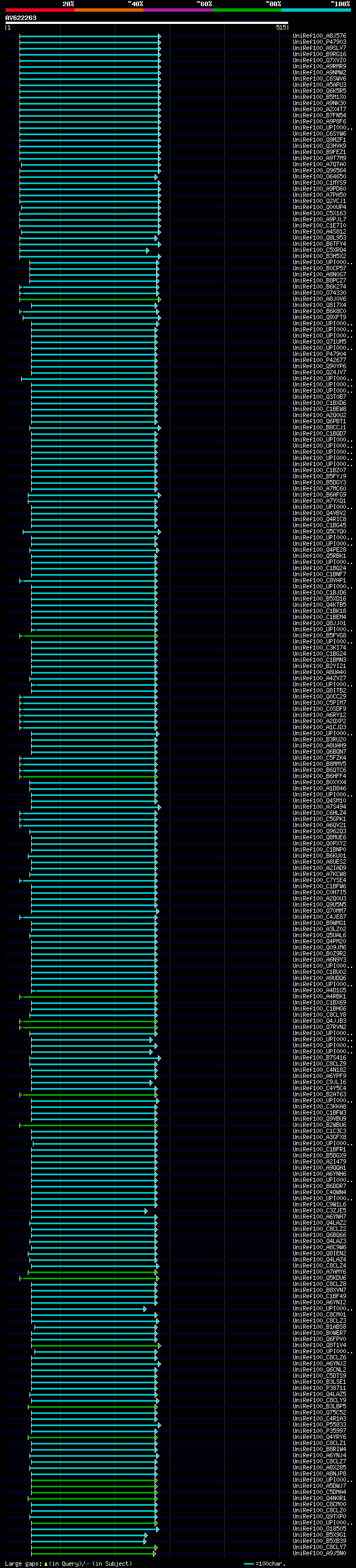Select the UniRef100_C1MYS9 label
The height and width of the screenshot is (1568, 356).
[x=319, y=182]
